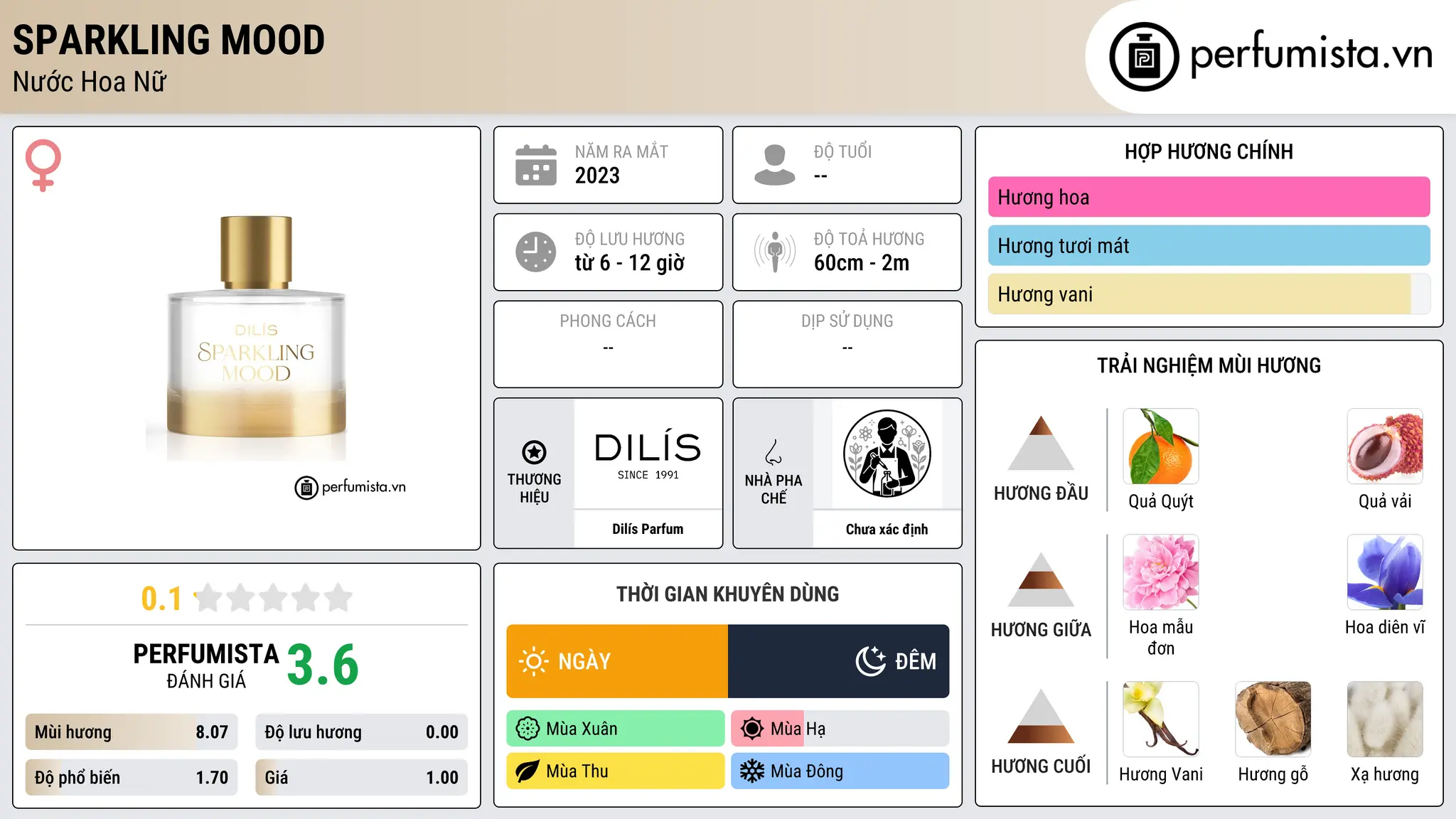
Task: Open the Dilís Parfum brand name link
Action: click(x=648, y=529)
